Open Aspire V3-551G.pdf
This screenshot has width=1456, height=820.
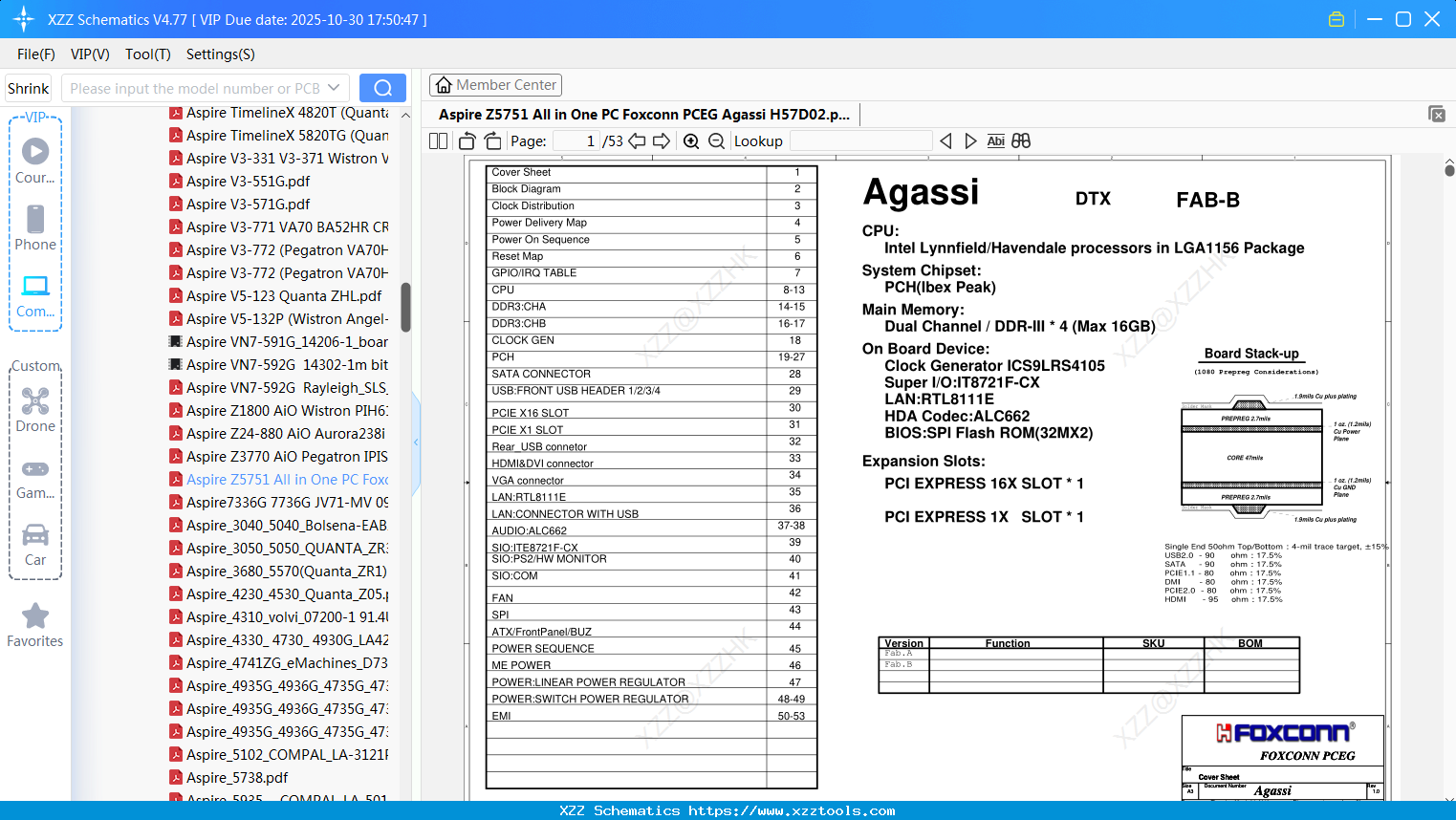tap(241, 182)
